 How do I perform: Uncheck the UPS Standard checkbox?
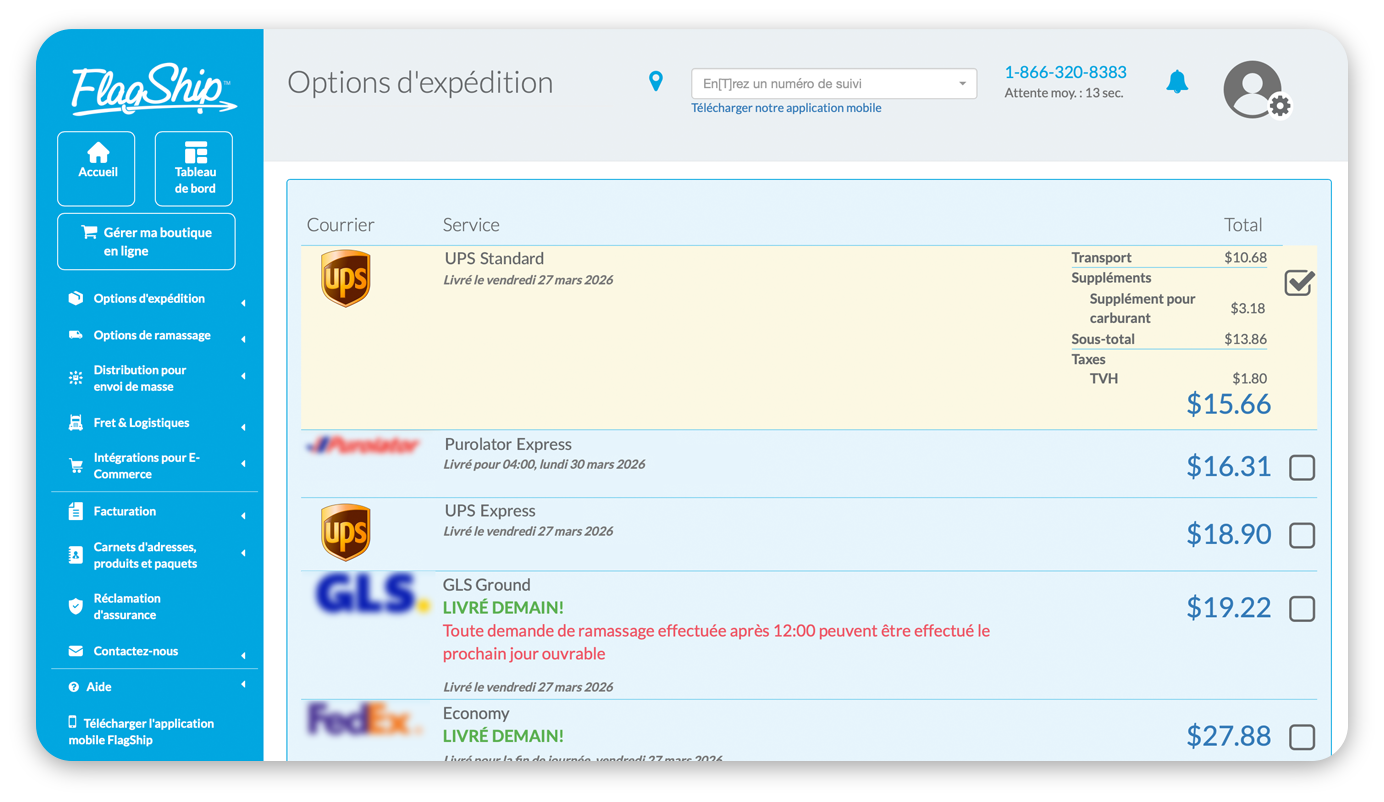coord(1299,283)
